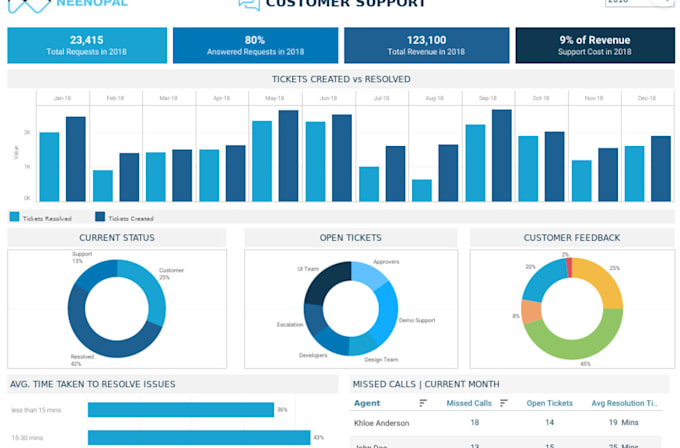Open the year filter dropdown
680x448 pixels.
(x=639, y=3)
